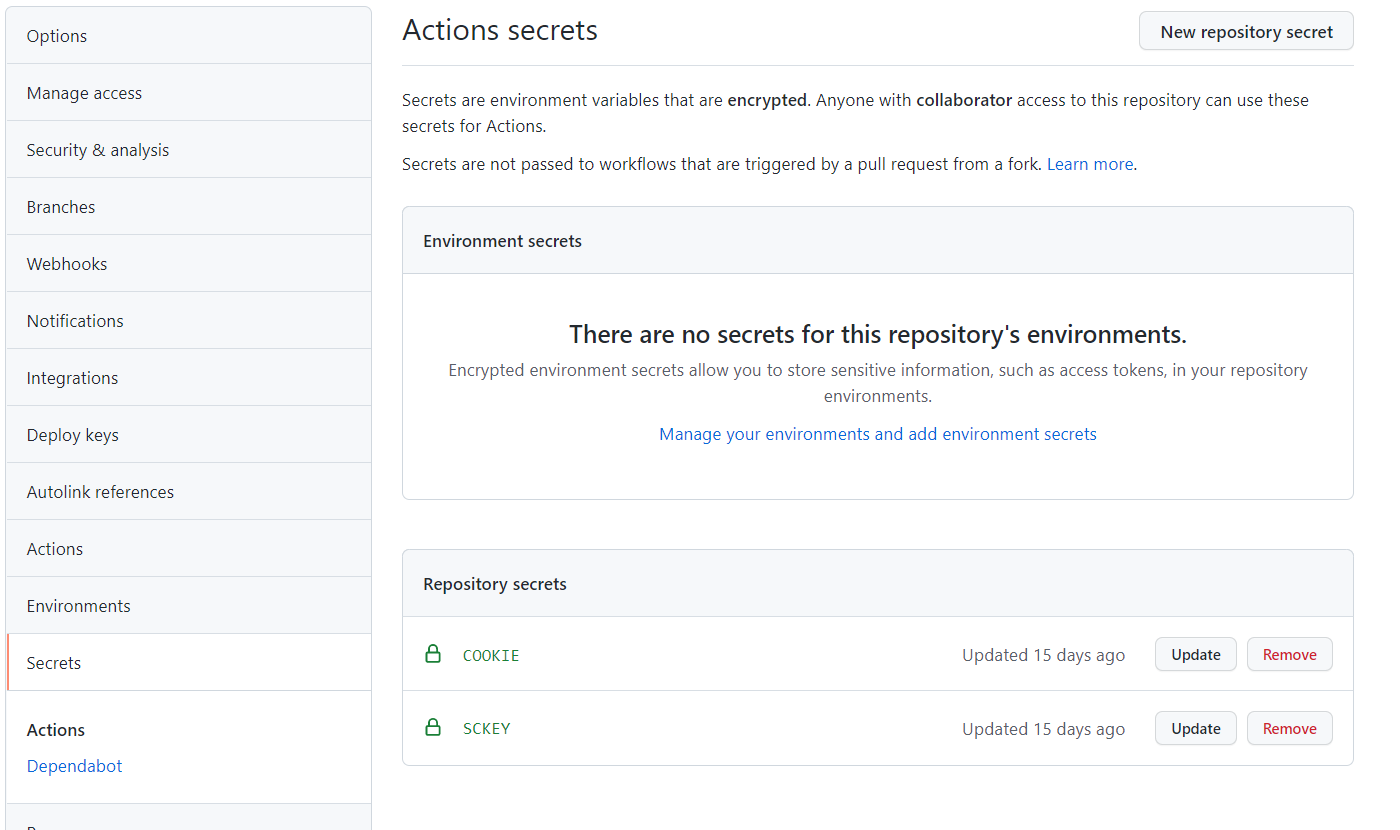
Task: Switch to the Dependabot secrets page
Action: pyautogui.click(x=74, y=765)
